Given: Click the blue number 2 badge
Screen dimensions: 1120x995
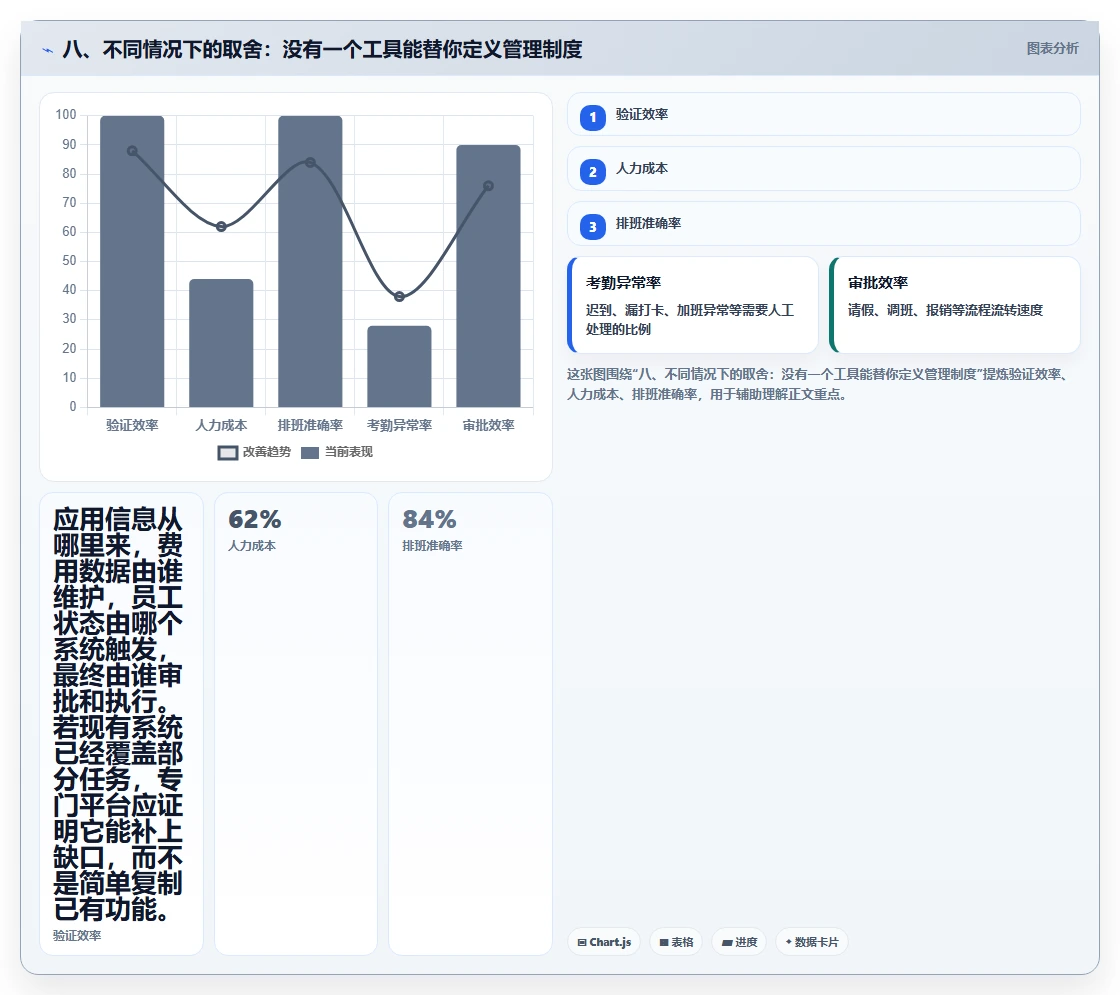Looking at the screenshot, I should 593,172.
